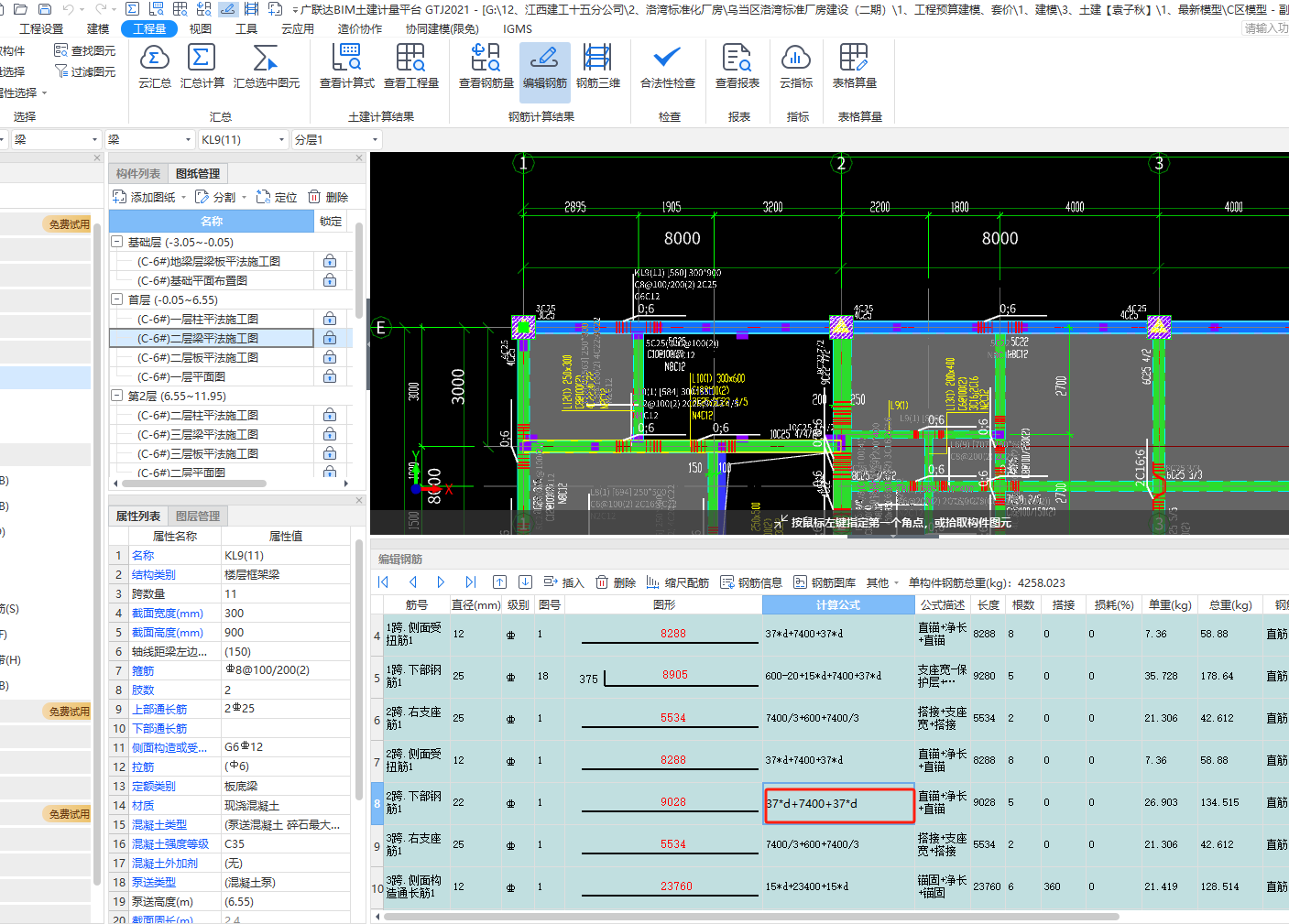Toggle lock for 二层板平法施工图

(x=330, y=358)
